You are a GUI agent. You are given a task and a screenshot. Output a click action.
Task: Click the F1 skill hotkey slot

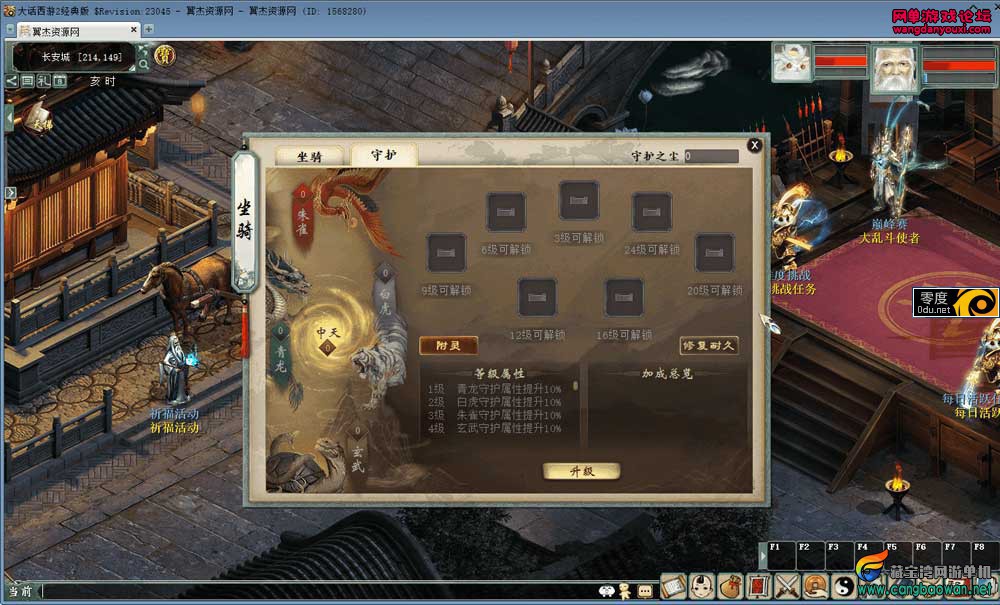782,556
